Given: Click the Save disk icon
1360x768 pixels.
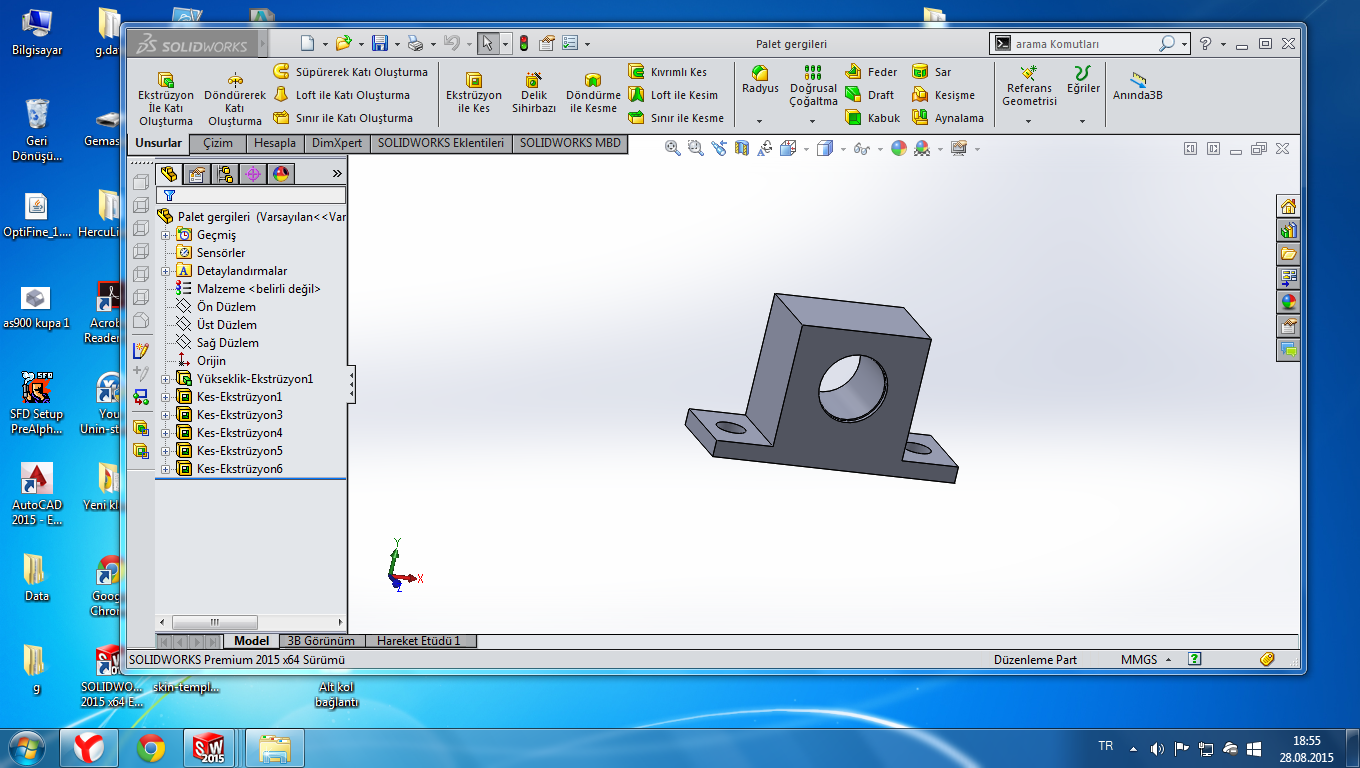Looking at the screenshot, I should click(379, 43).
